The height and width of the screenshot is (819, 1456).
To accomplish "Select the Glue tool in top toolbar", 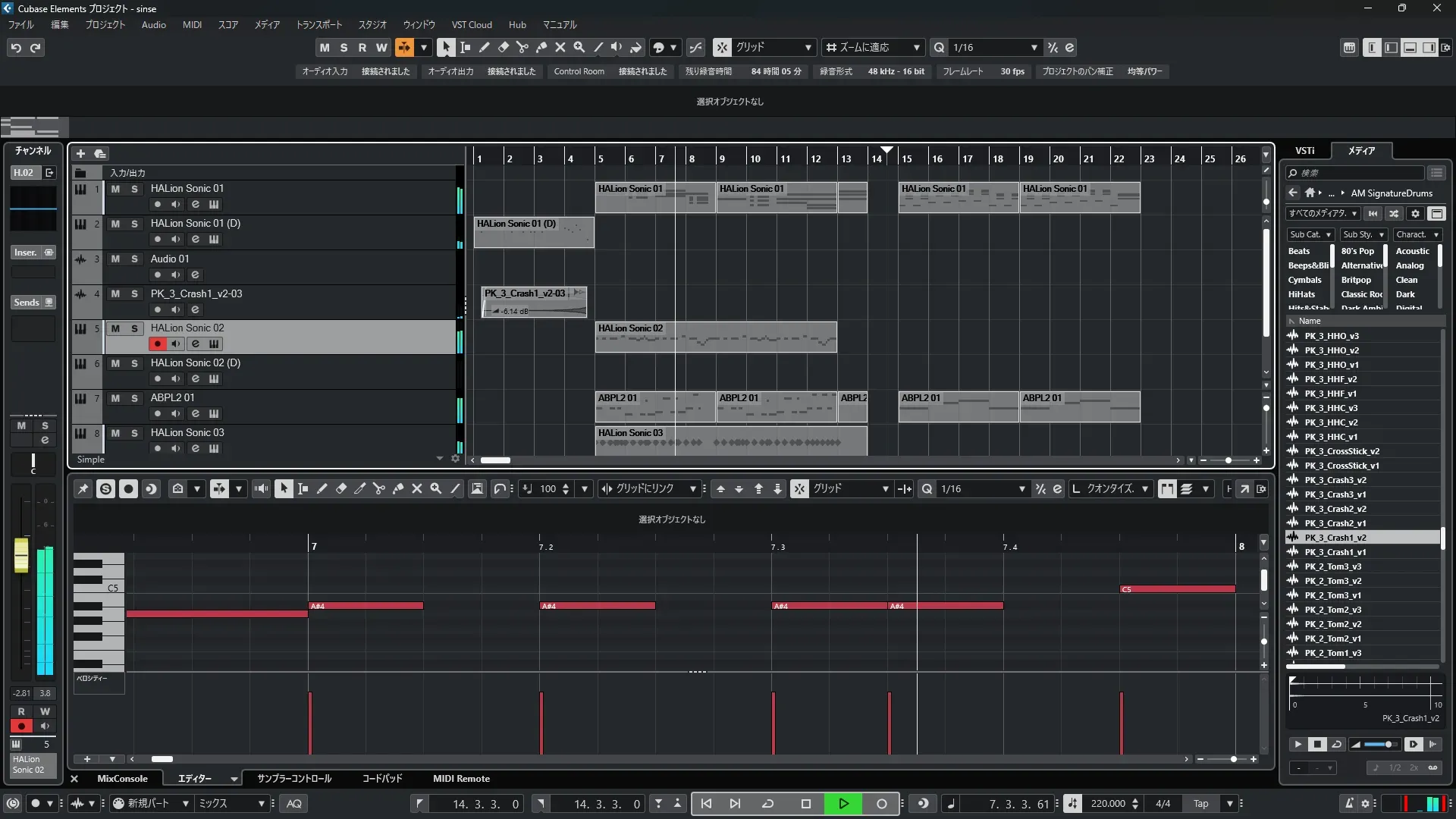I will click(x=541, y=47).
